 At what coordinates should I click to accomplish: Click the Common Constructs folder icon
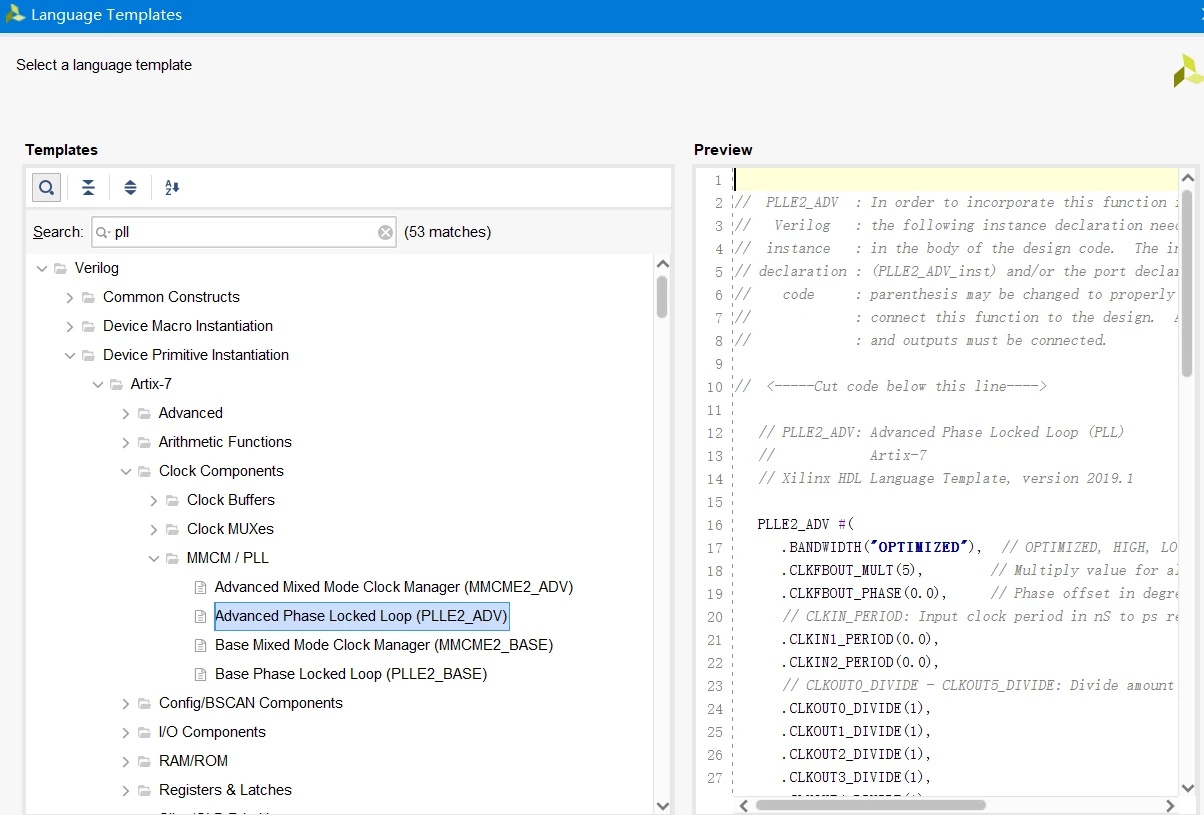[x=89, y=297]
